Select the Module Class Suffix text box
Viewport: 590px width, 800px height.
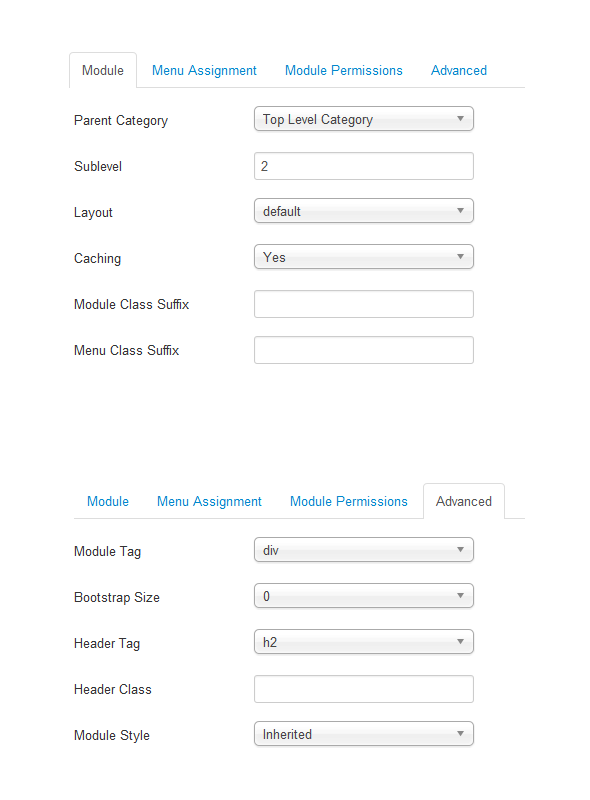click(x=363, y=304)
